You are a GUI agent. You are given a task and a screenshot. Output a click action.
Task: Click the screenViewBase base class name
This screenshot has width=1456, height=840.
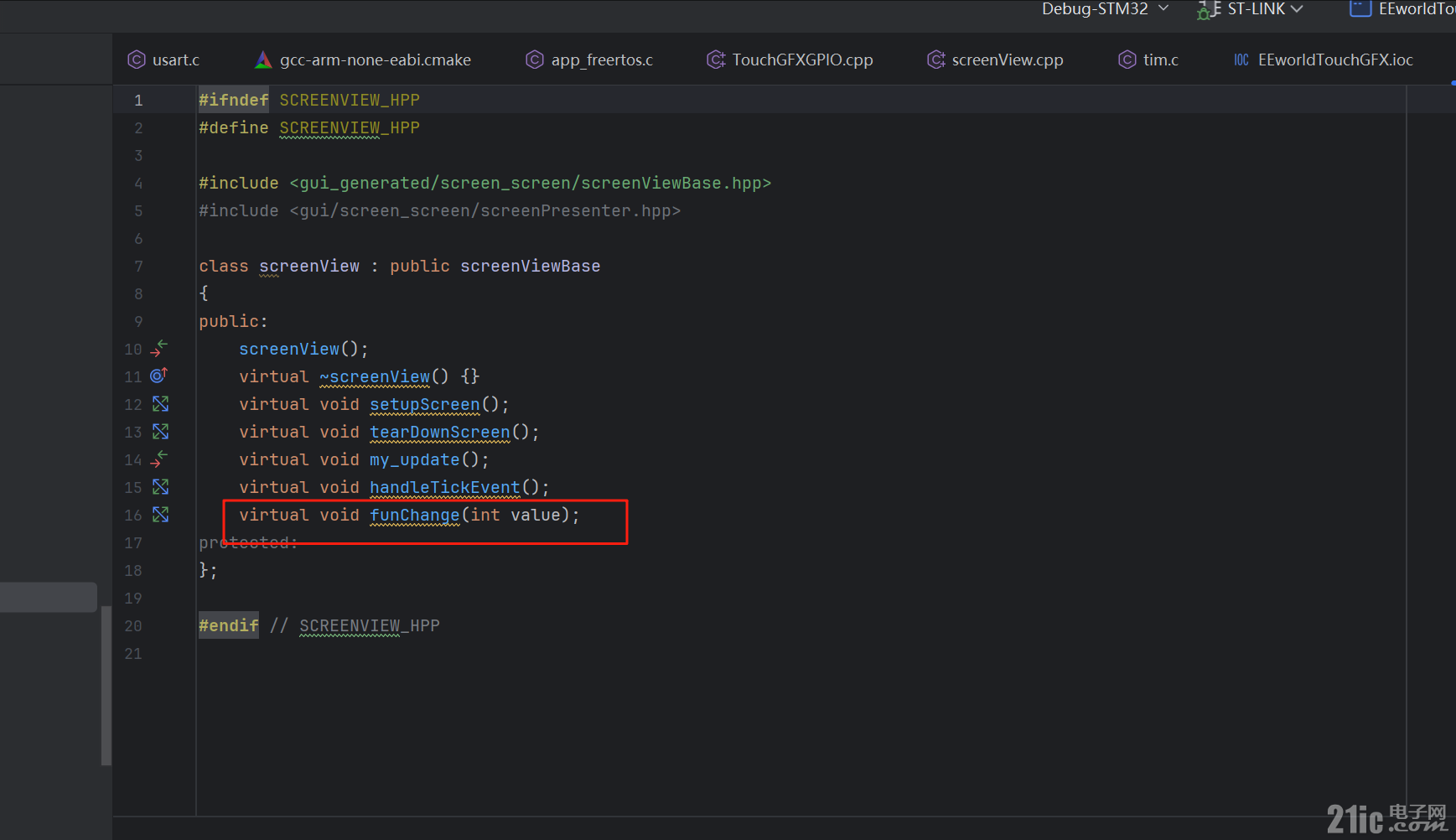[531, 266]
